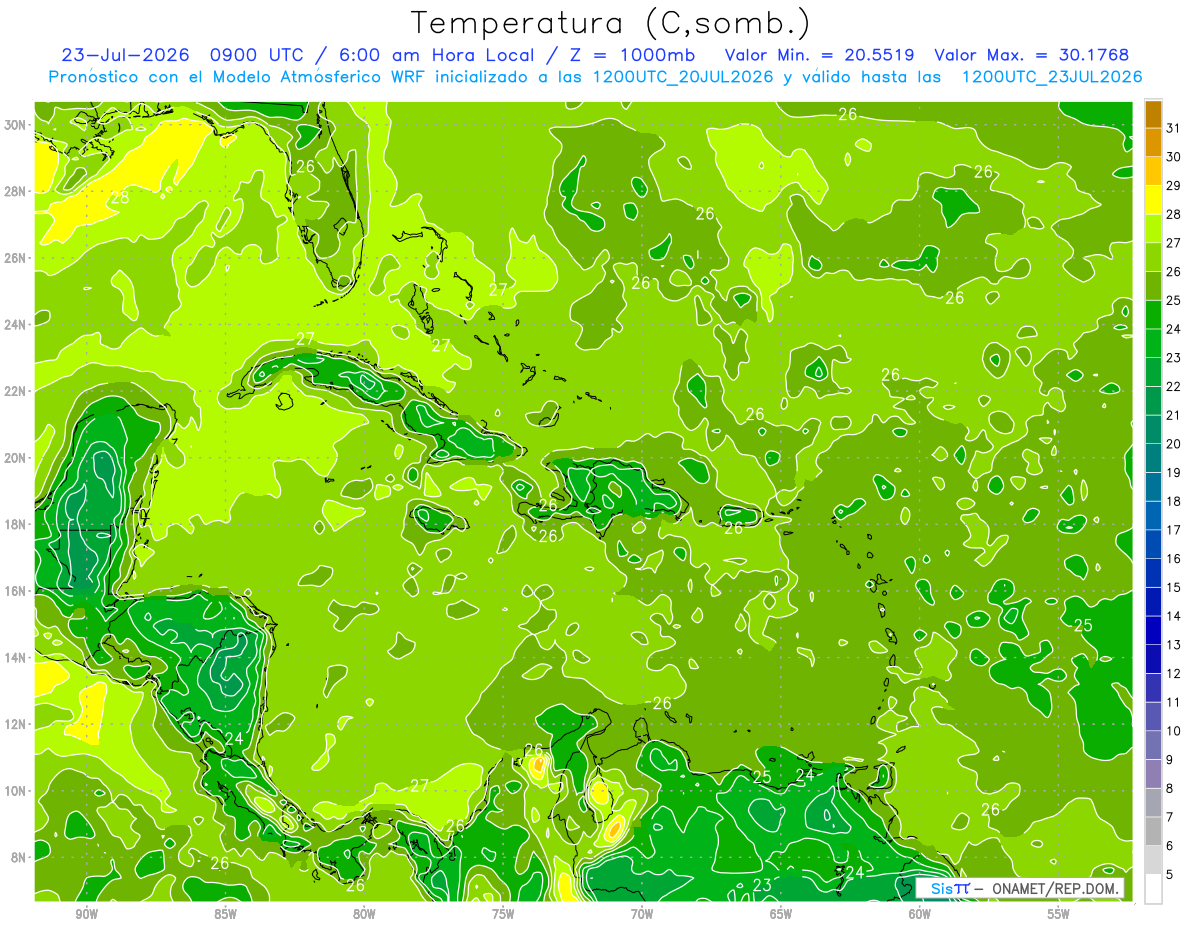This screenshot has height=927, width=1200.
Task: Click the "65W" longitude axis label
Action: [x=781, y=914]
